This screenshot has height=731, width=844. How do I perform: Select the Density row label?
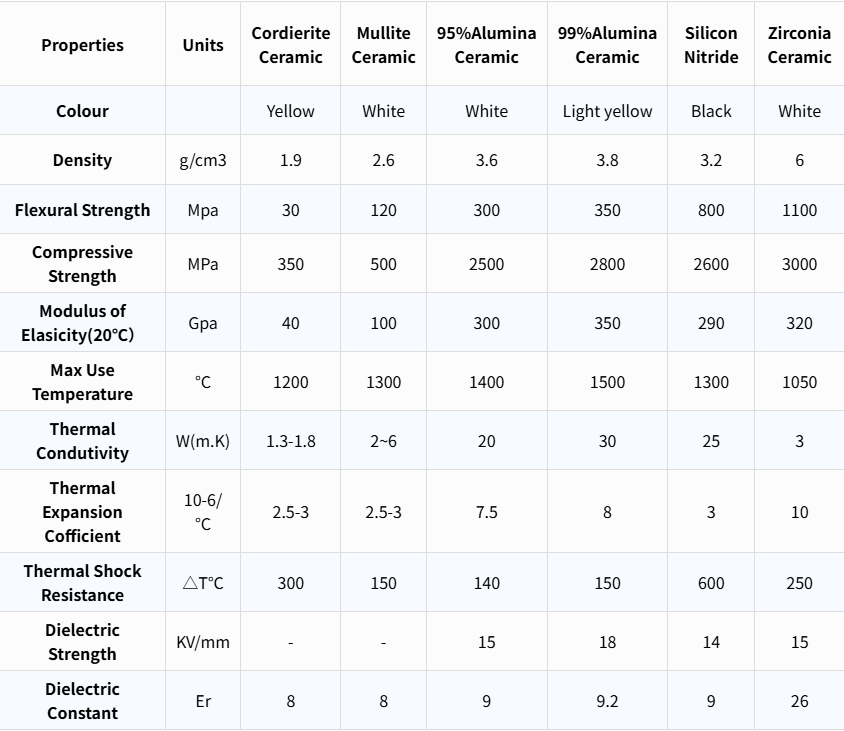coord(83,160)
